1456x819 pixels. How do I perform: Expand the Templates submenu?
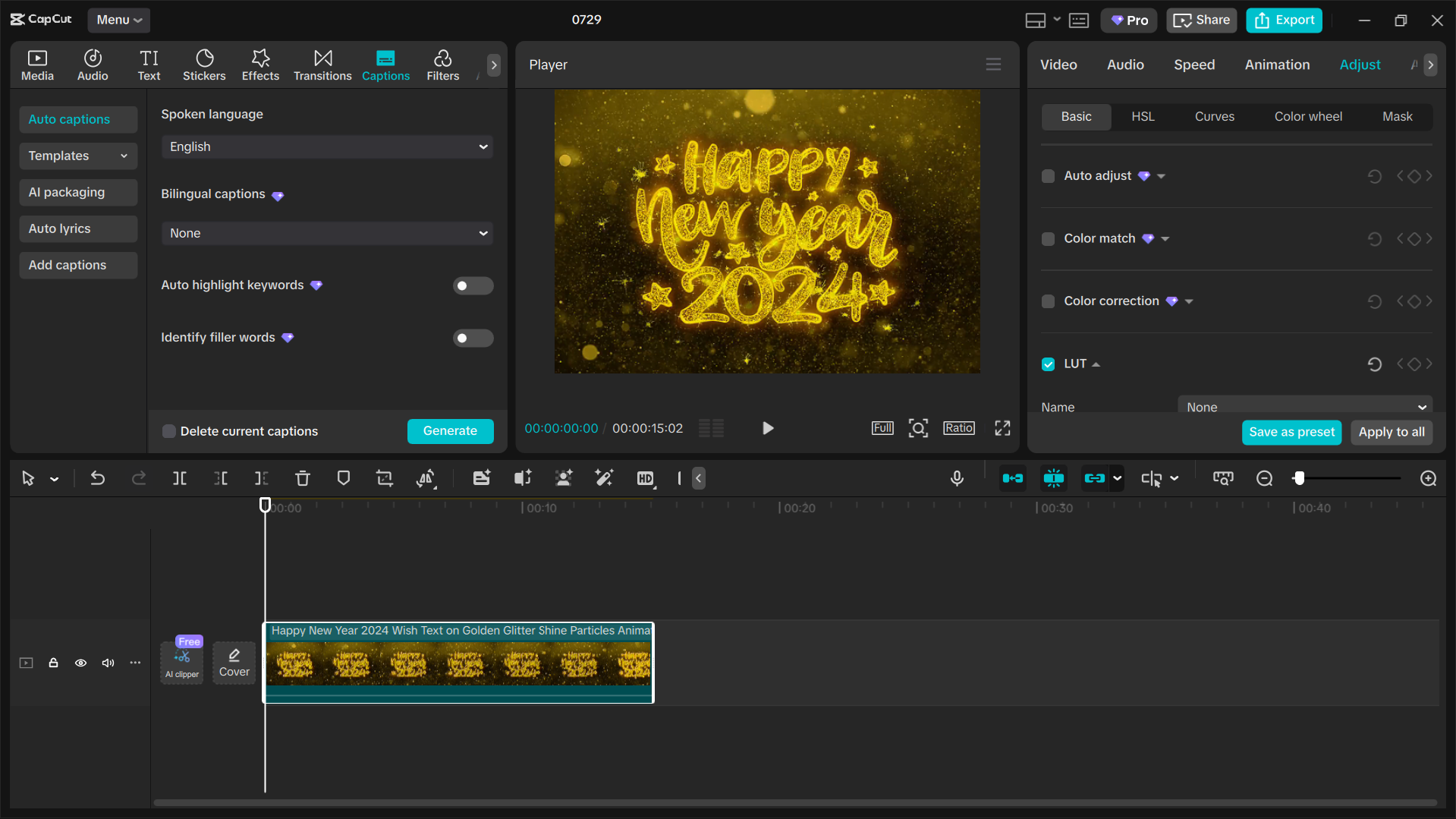tap(77, 156)
